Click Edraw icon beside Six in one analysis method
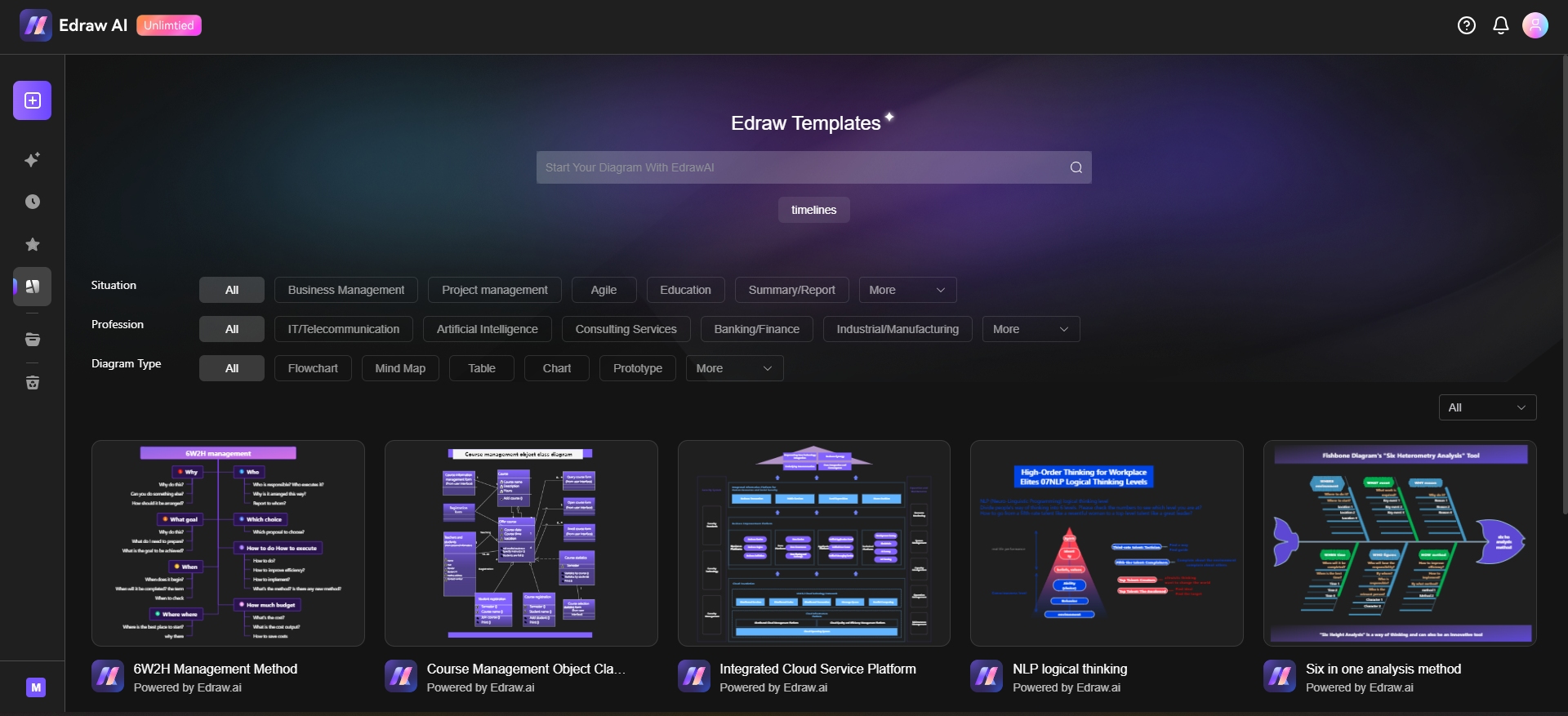The height and width of the screenshot is (716, 1568). click(x=1280, y=676)
